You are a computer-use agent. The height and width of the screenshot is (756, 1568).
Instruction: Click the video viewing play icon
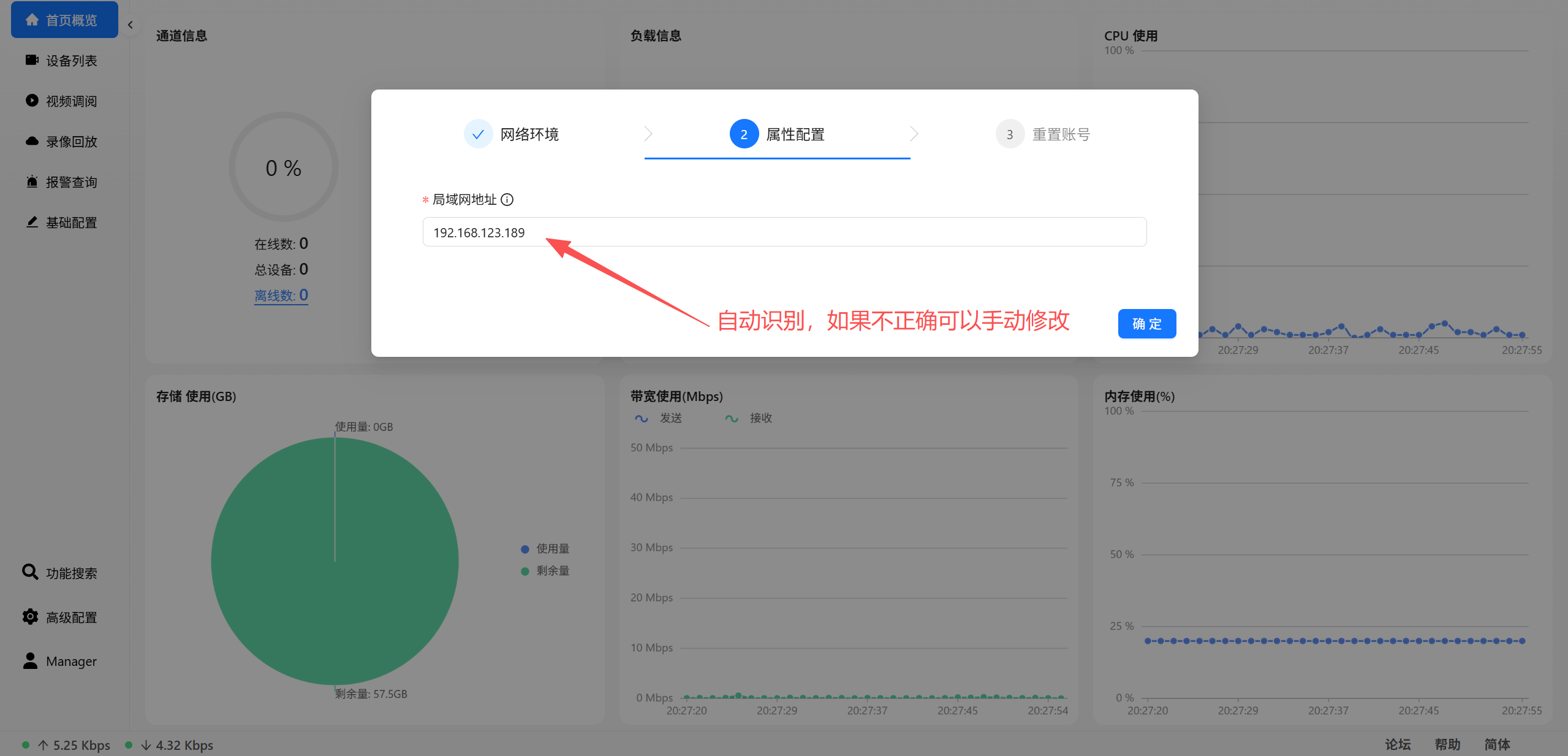(32, 101)
